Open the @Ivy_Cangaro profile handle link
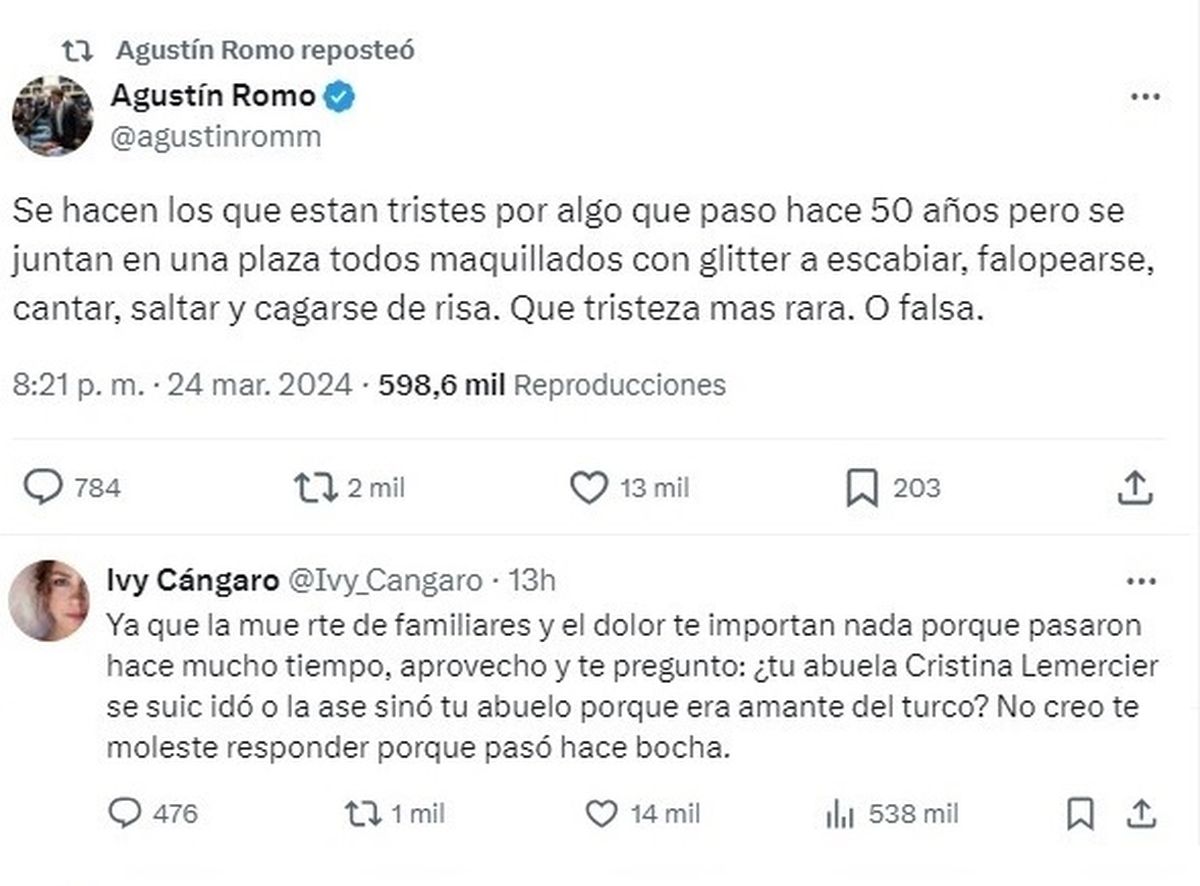1200x886 pixels. [x=384, y=579]
